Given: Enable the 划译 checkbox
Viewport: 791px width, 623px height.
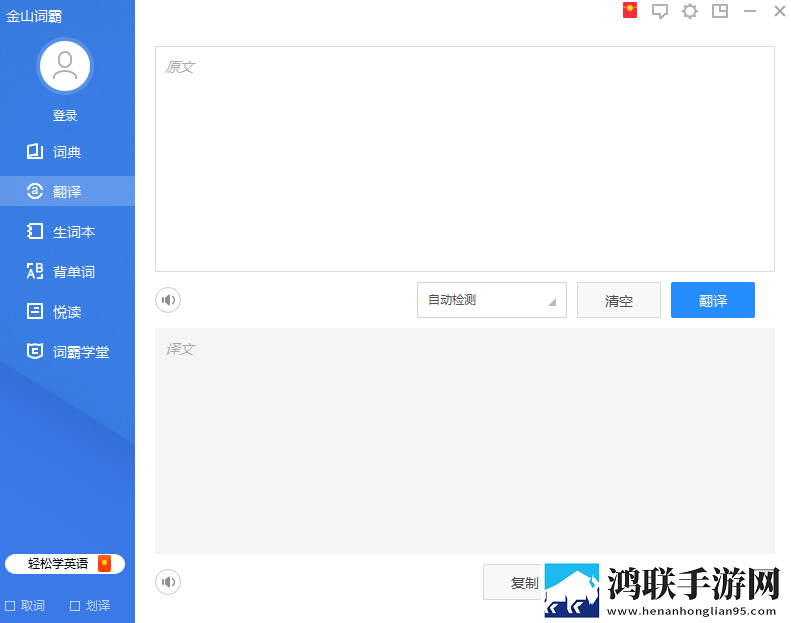Looking at the screenshot, I should (x=75, y=605).
